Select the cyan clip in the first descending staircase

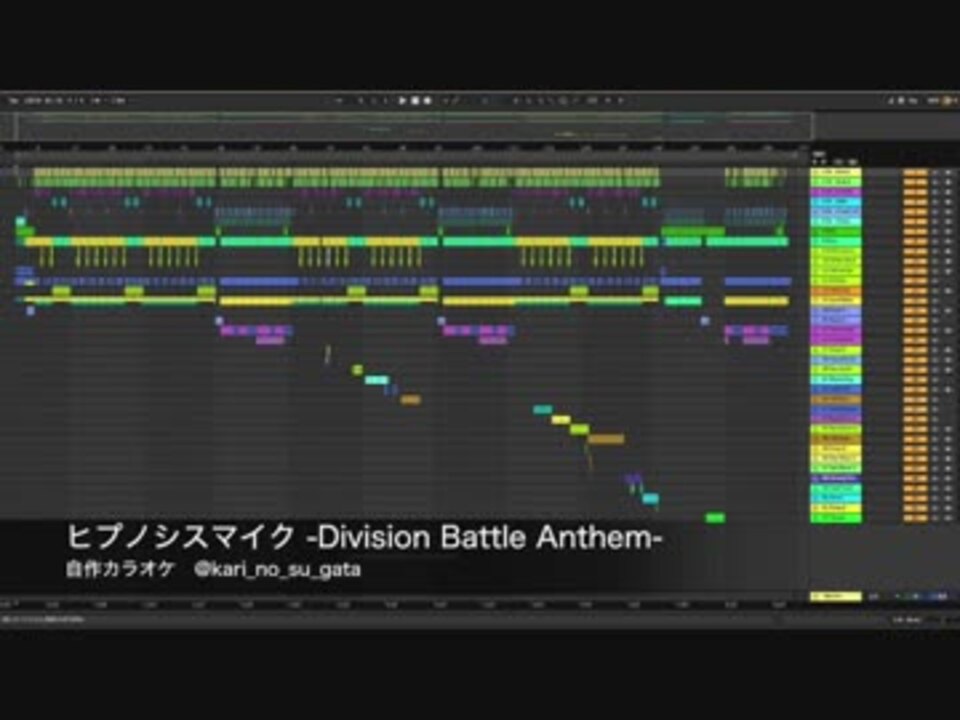coord(377,380)
